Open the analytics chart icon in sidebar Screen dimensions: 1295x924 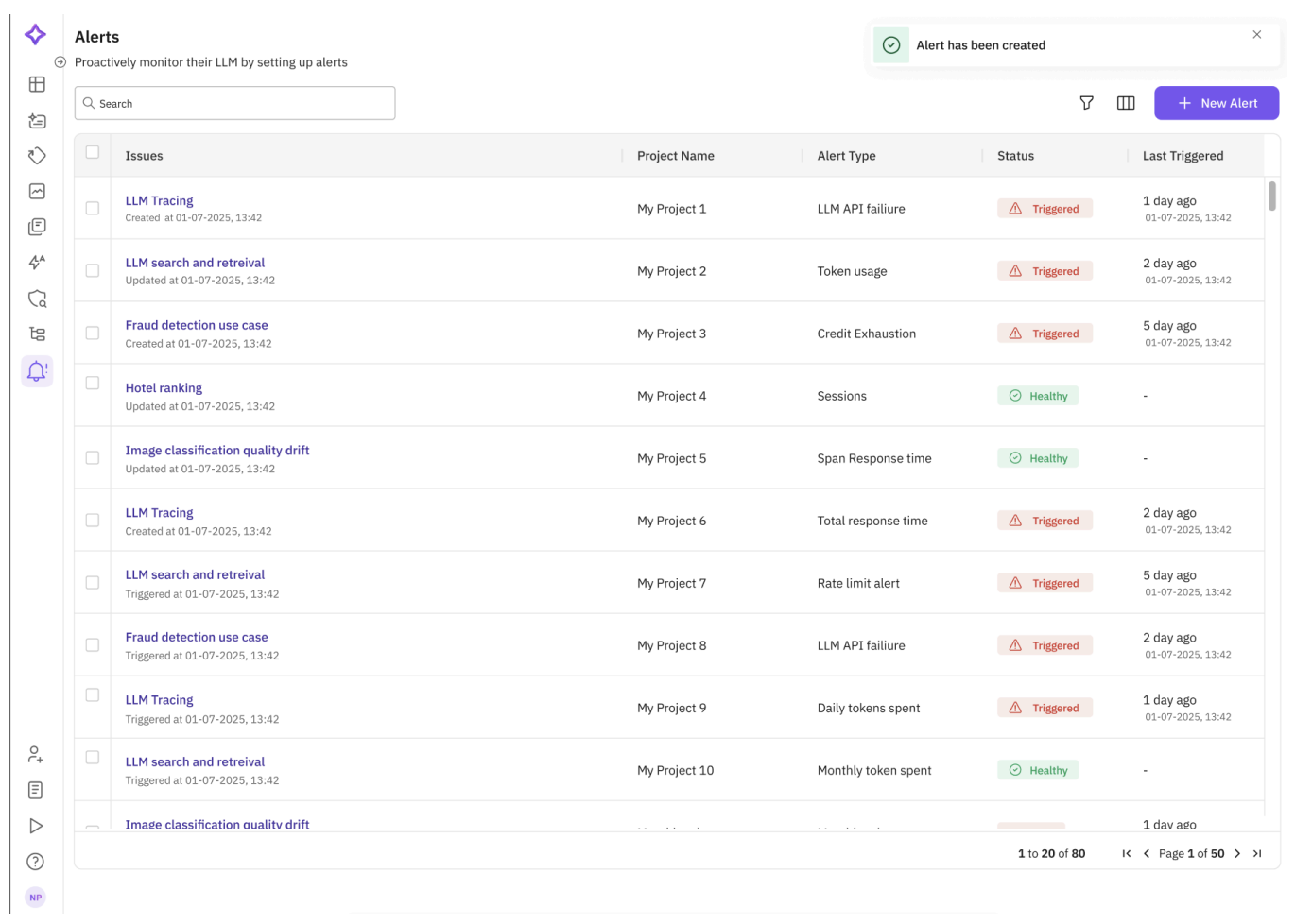(x=36, y=190)
